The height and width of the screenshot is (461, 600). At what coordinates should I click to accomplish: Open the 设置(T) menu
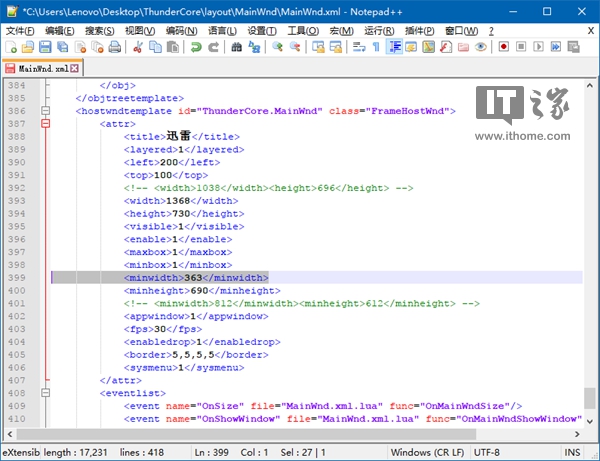[x=262, y=31]
